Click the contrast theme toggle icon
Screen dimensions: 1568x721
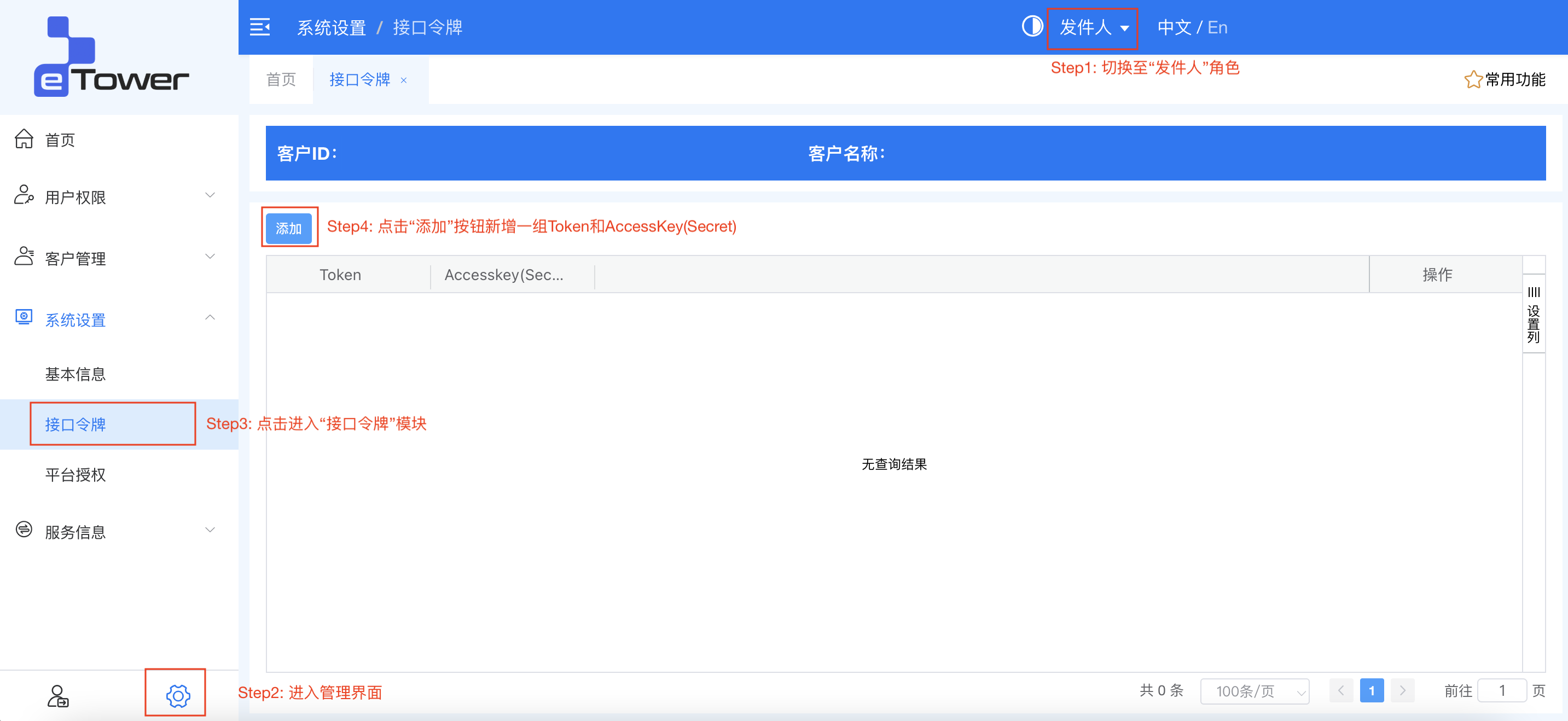(x=1032, y=26)
